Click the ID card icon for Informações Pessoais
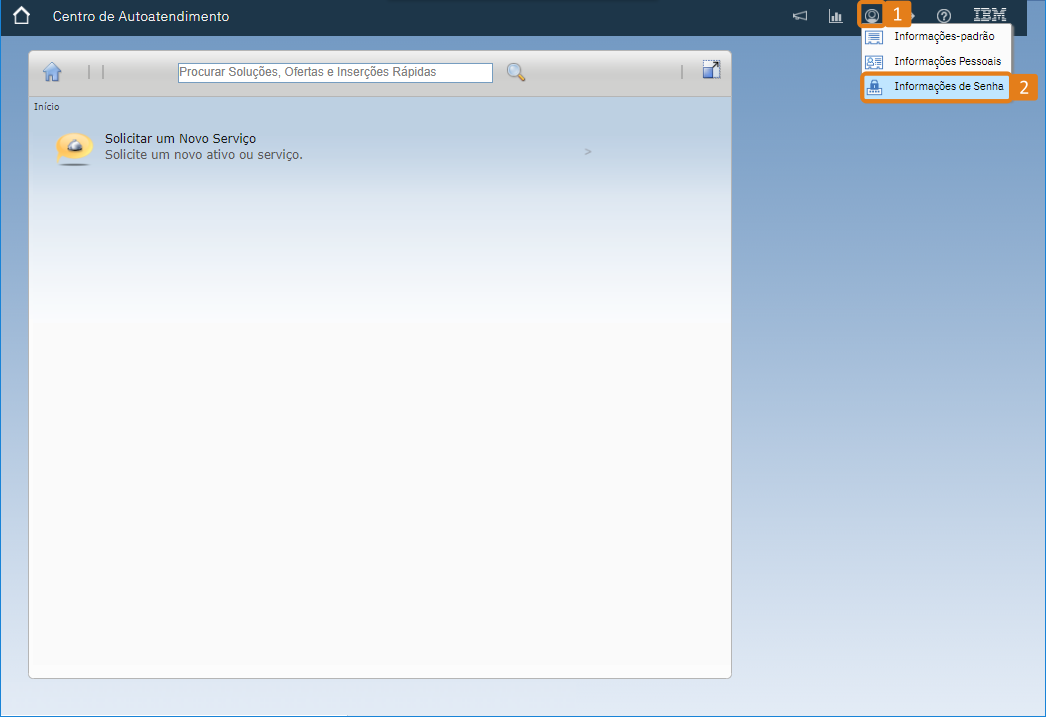The image size is (1046, 717). coord(874,62)
